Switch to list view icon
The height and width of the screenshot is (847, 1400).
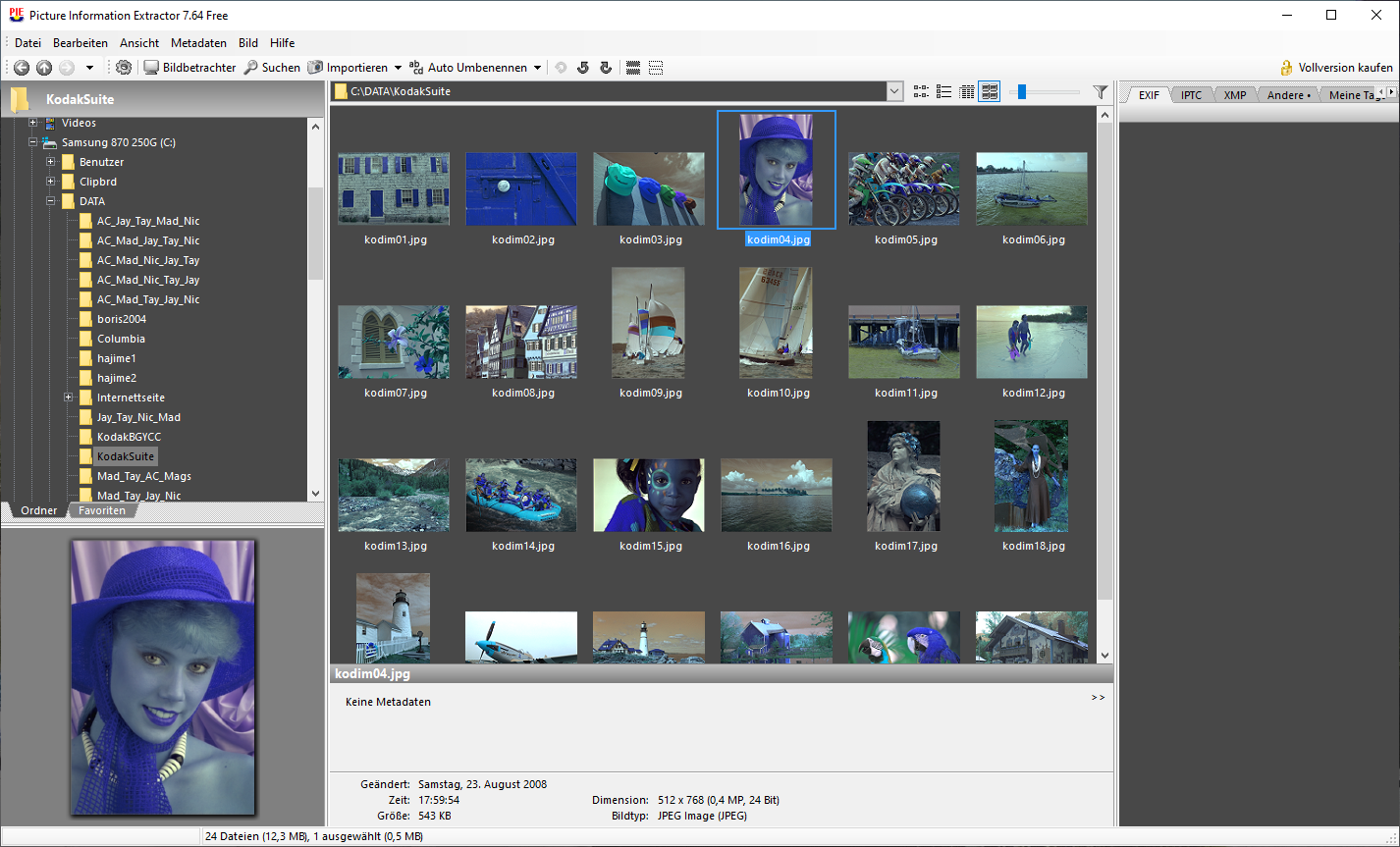[943, 92]
